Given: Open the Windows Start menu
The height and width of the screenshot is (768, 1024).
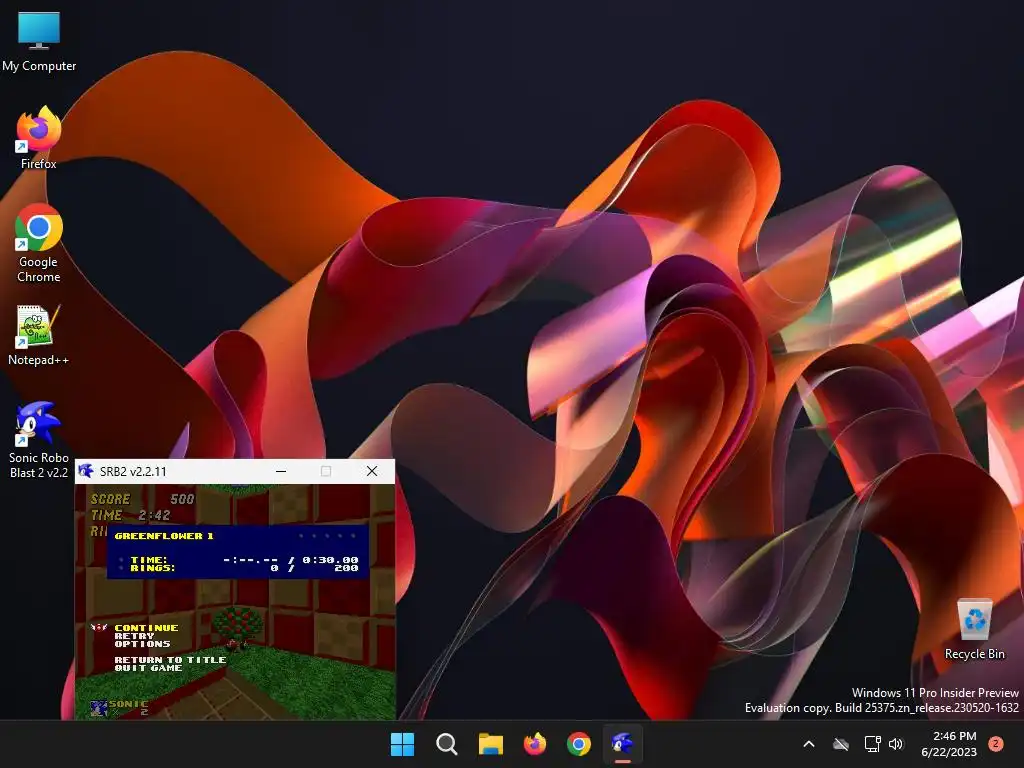Looking at the screenshot, I should (402, 744).
